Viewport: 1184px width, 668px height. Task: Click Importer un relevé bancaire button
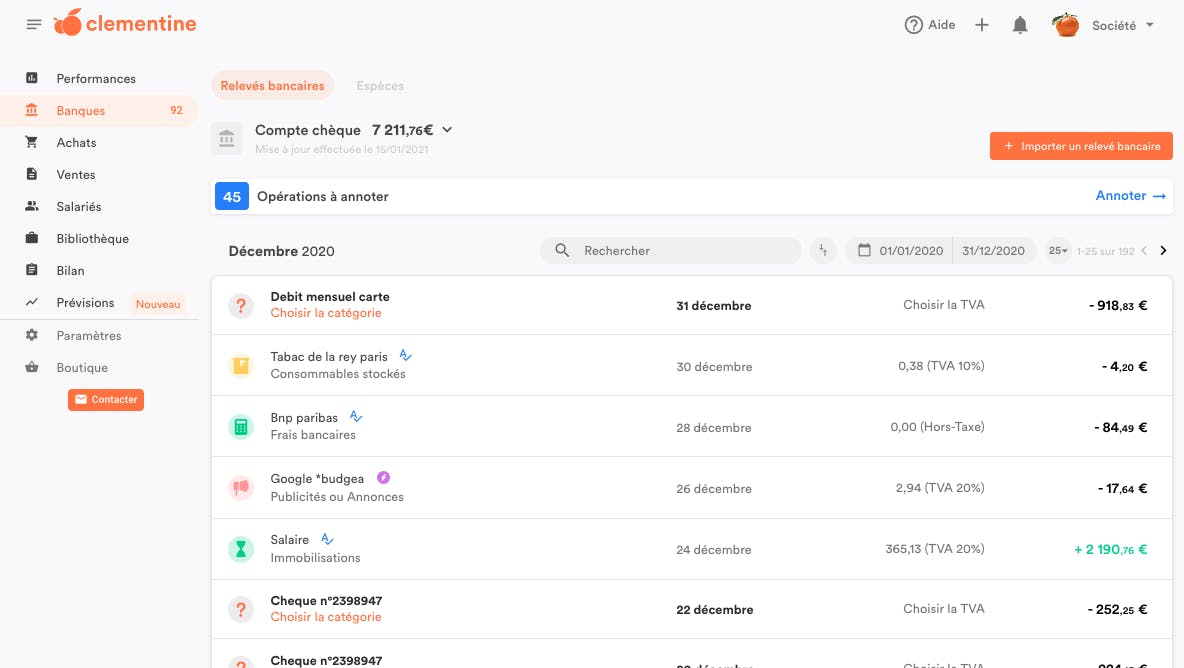tap(1081, 146)
